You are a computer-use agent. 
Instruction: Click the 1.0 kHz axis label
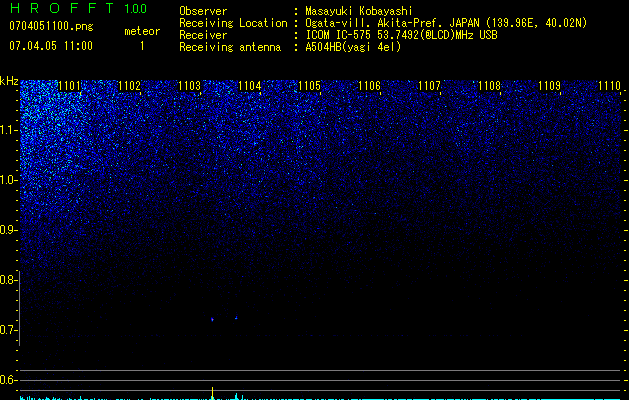click(9, 180)
